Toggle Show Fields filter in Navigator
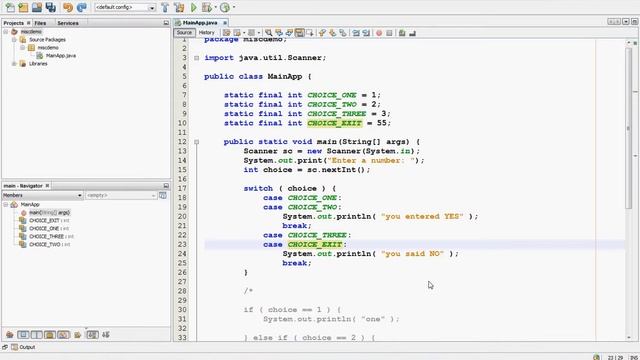The height and width of the screenshot is (360, 640). point(23,335)
